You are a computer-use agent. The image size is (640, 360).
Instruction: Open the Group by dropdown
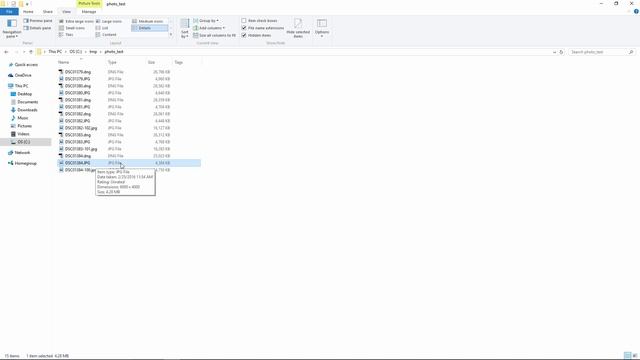point(206,20)
